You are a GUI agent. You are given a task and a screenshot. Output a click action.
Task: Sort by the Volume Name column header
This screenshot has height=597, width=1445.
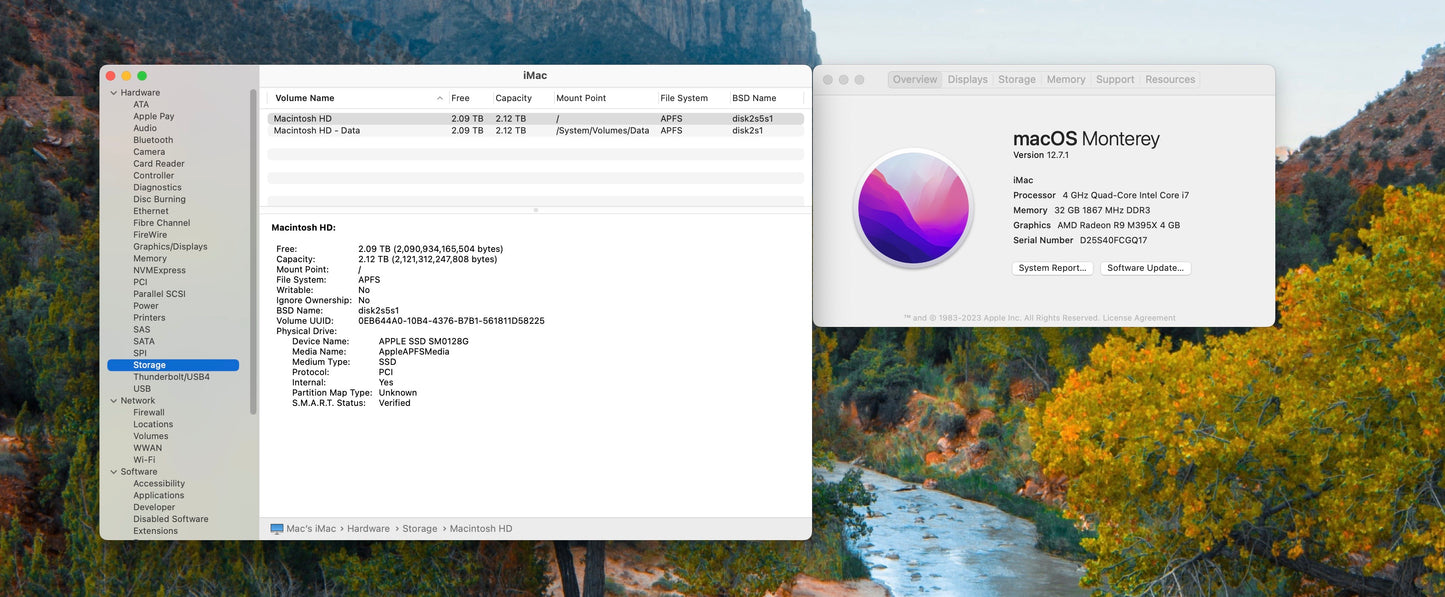pos(305,98)
